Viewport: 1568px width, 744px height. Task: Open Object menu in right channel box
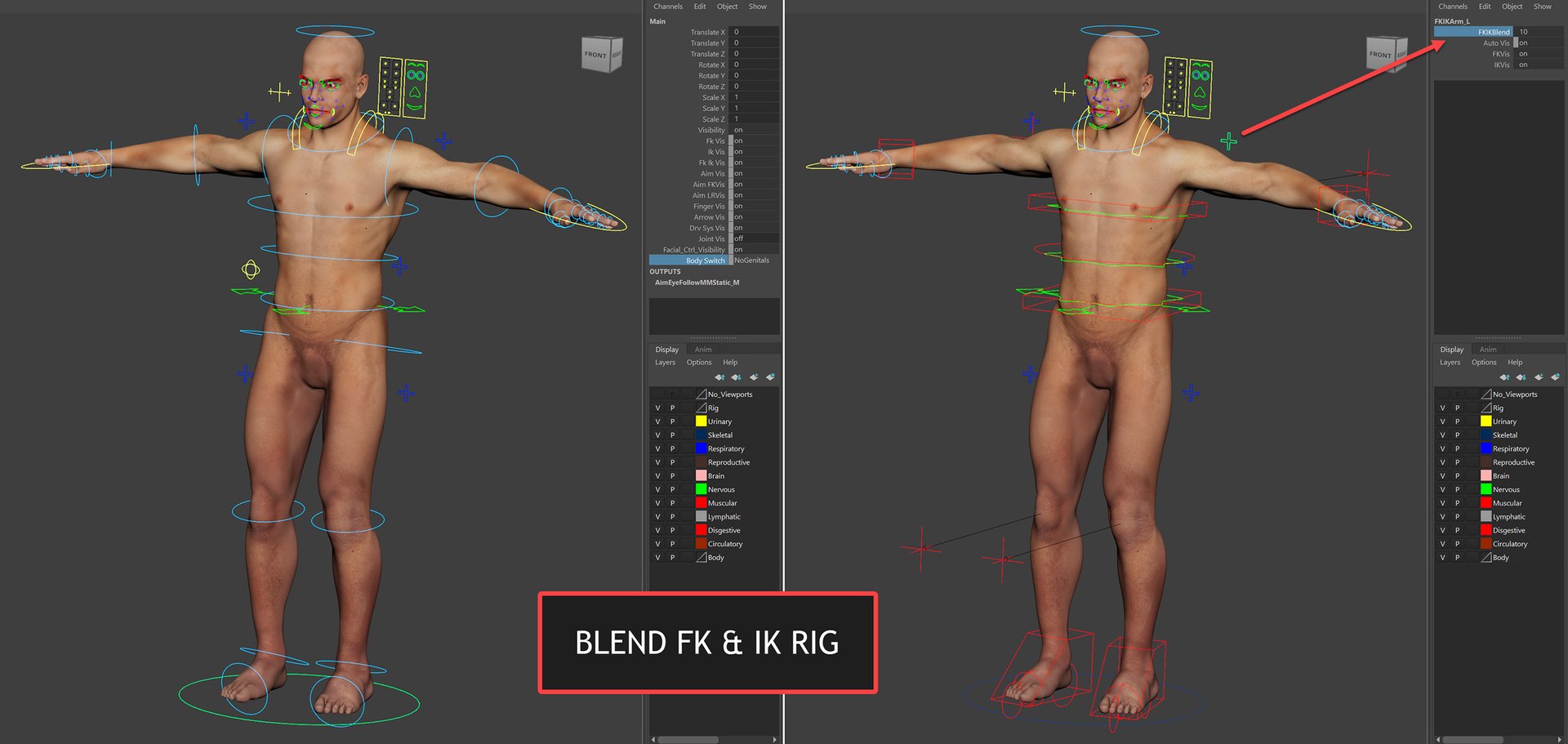(x=1512, y=7)
